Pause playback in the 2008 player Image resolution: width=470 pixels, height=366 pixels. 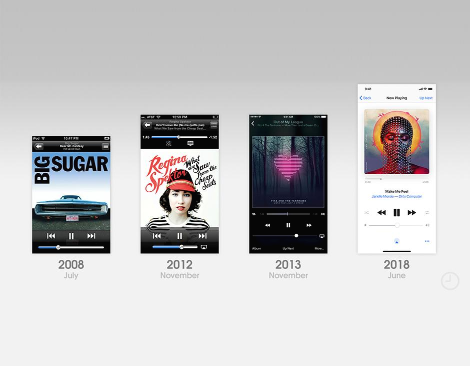pos(71,236)
